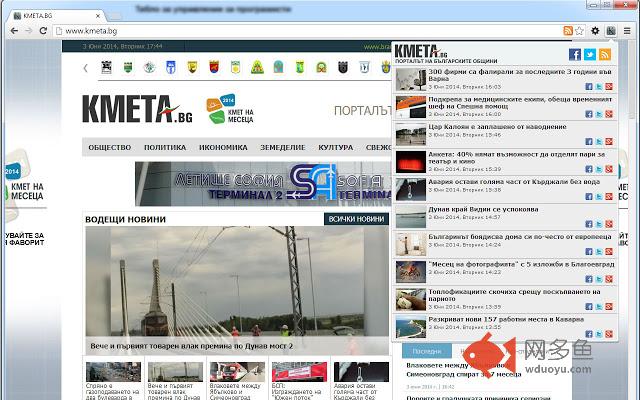Open popup headline 'Авария остави голяма част от Кърджали без вода'
The width and height of the screenshot is (640, 400).
pyautogui.click(x=514, y=182)
